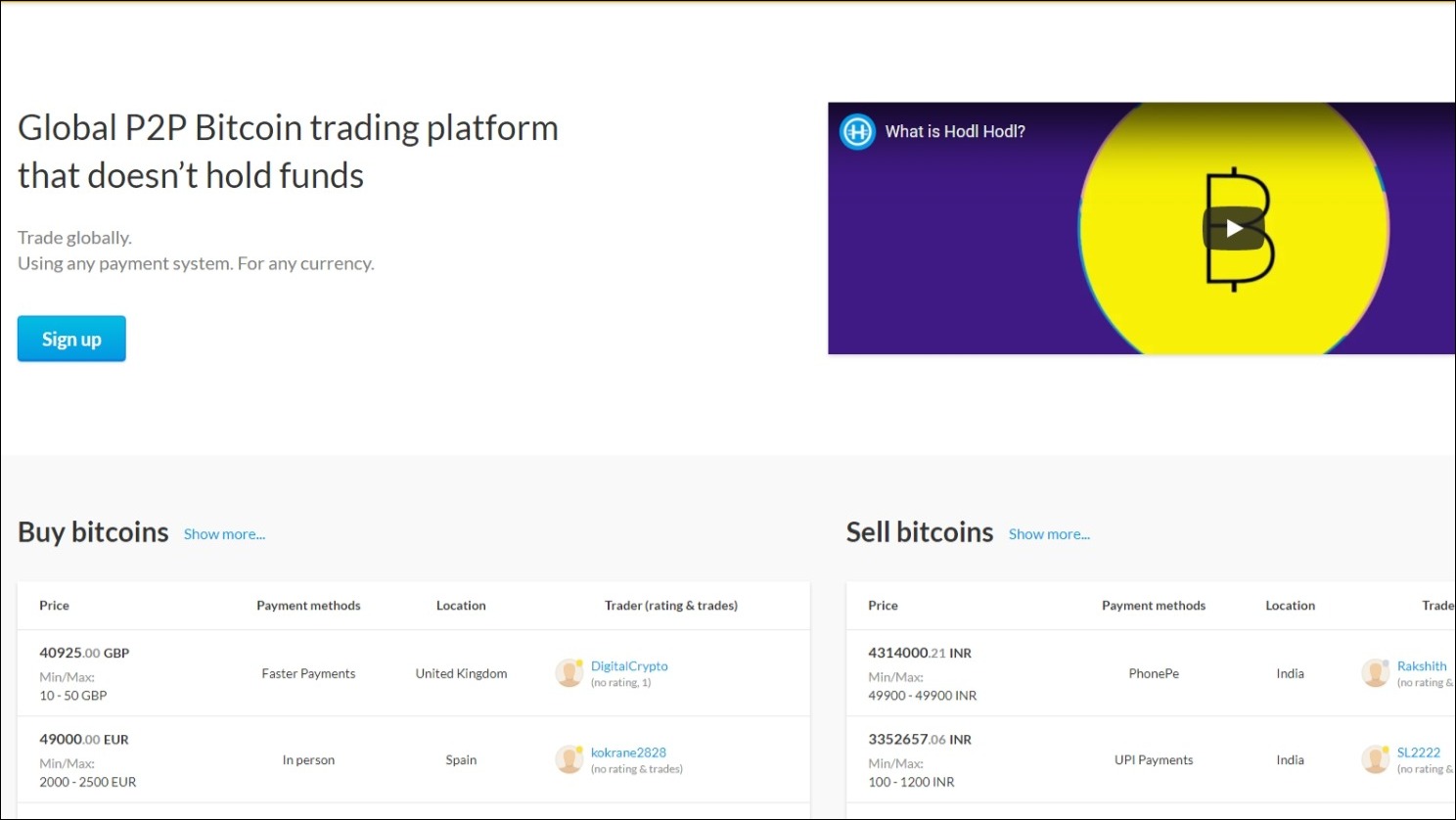
Task: Click the 2000 - 2500 EUR limit
Action: (x=88, y=782)
